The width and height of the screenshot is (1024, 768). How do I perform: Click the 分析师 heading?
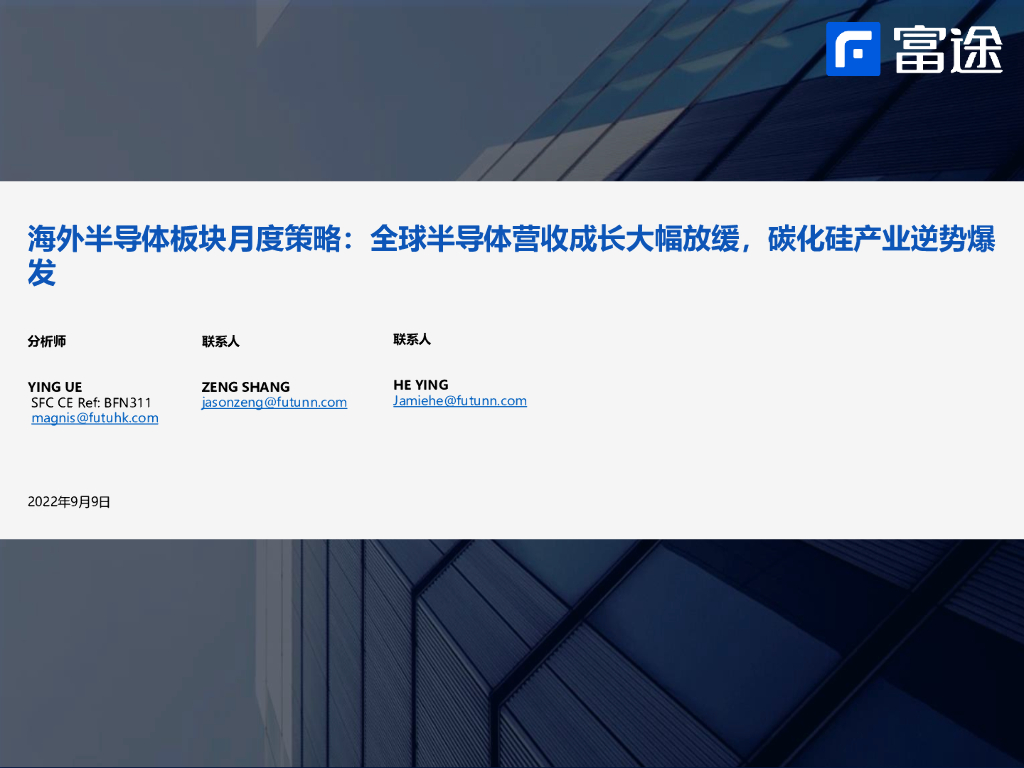[x=47, y=341]
